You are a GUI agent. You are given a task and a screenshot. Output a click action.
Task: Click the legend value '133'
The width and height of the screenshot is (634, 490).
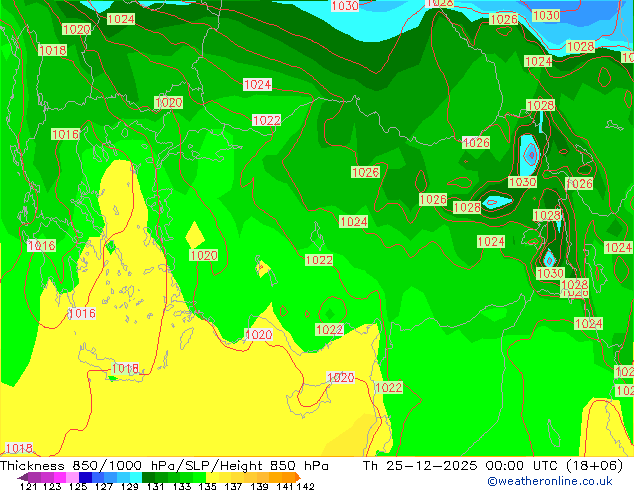tap(182, 486)
